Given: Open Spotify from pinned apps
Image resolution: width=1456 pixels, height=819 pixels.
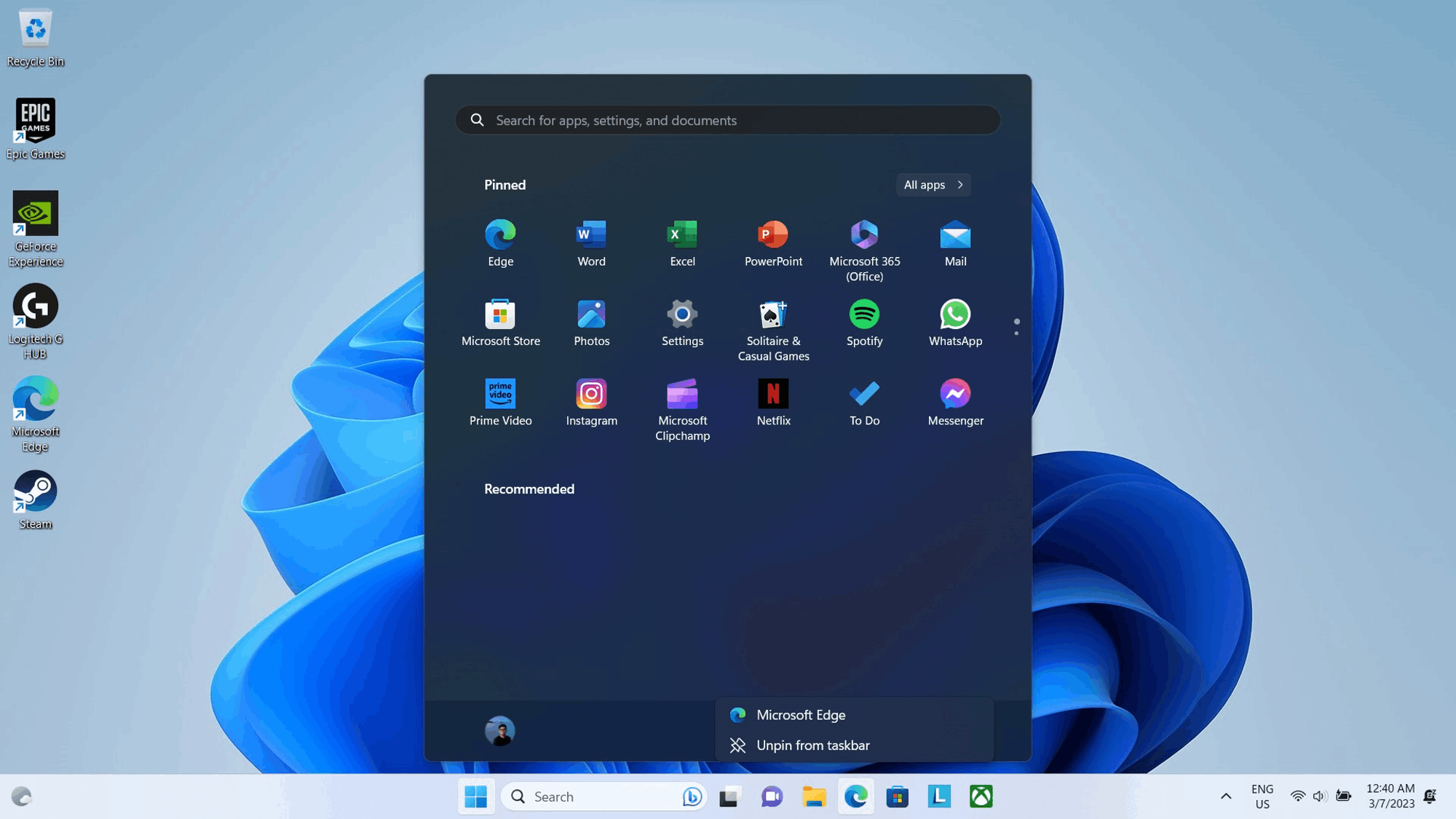Looking at the screenshot, I should tap(864, 323).
